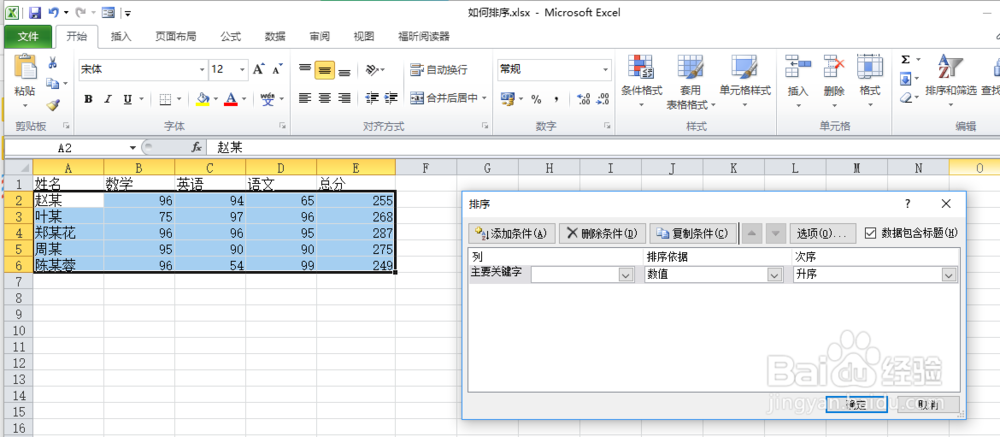The width and height of the screenshot is (1000, 437).
Task: Click the Undo arrow icon
Action: coord(54,13)
